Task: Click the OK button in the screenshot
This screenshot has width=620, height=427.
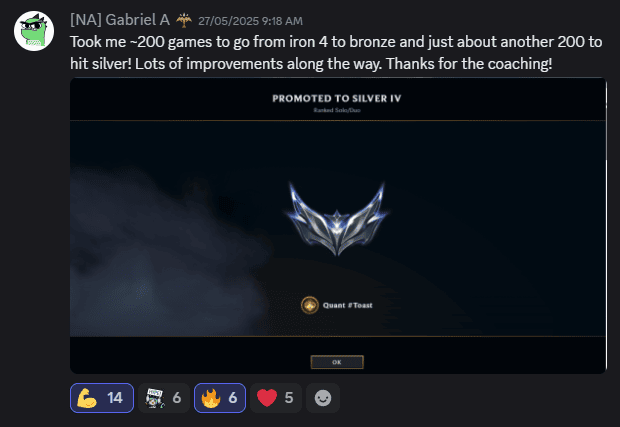Action: 337,362
